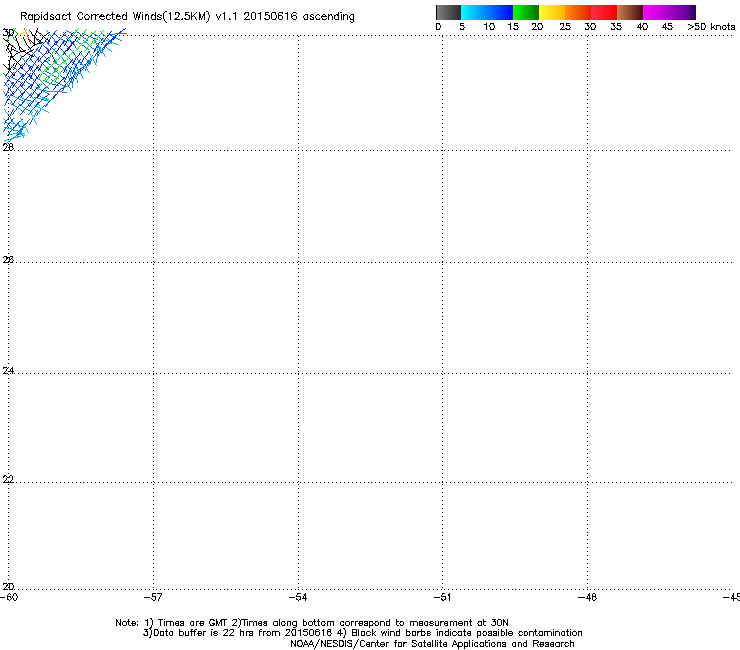Pick the orange 25–30 knots legend swatch

click(x=578, y=12)
